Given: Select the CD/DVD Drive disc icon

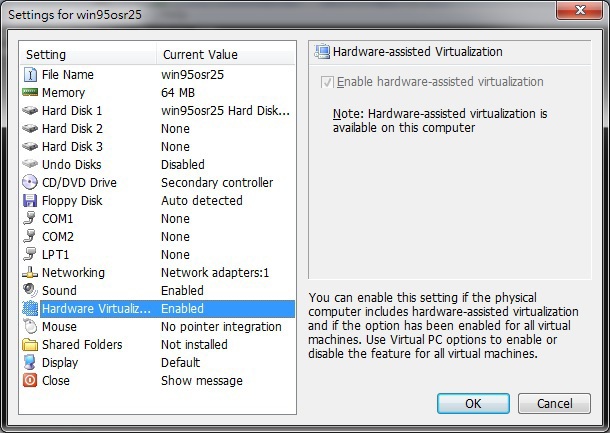Looking at the screenshot, I should [x=30, y=182].
